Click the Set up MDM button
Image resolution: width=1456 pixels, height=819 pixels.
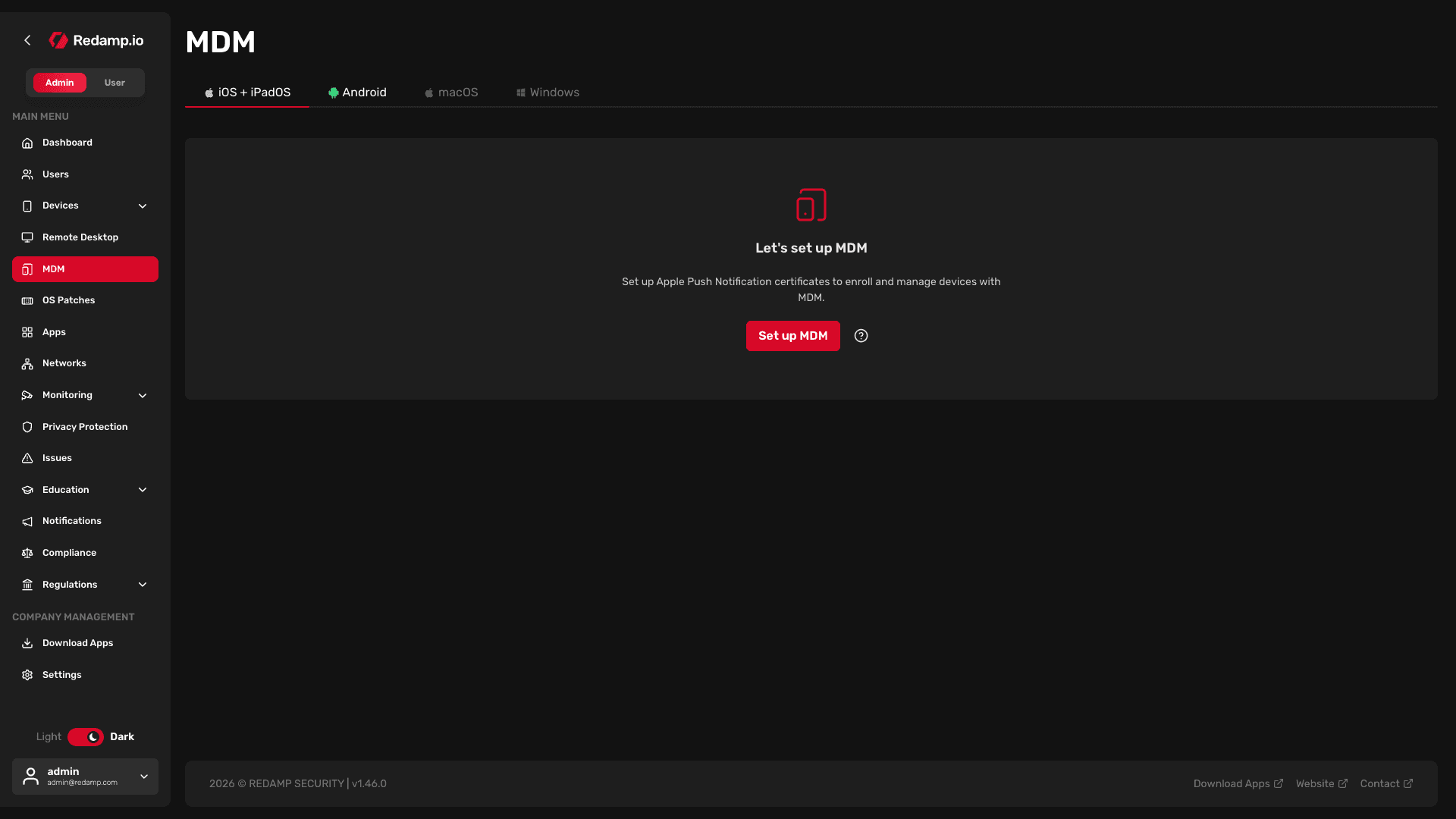coord(792,336)
